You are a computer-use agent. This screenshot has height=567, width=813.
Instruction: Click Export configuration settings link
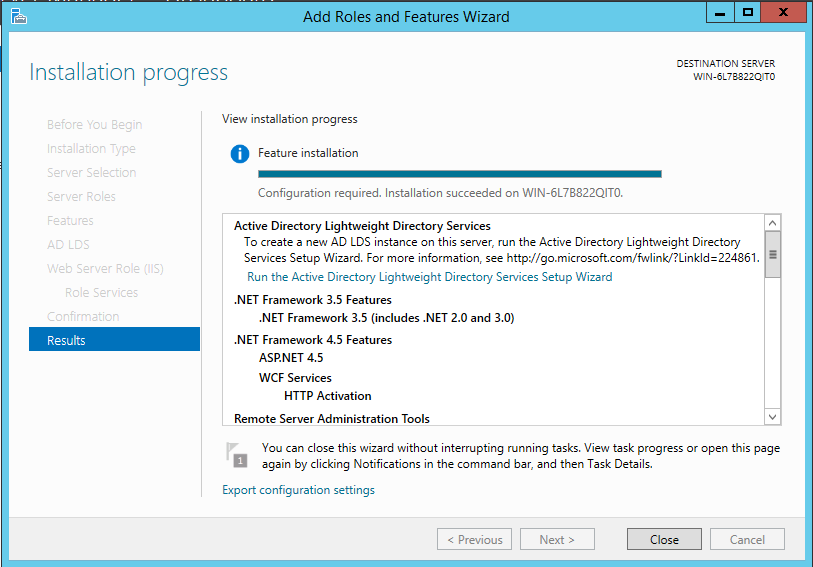click(x=298, y=490)
